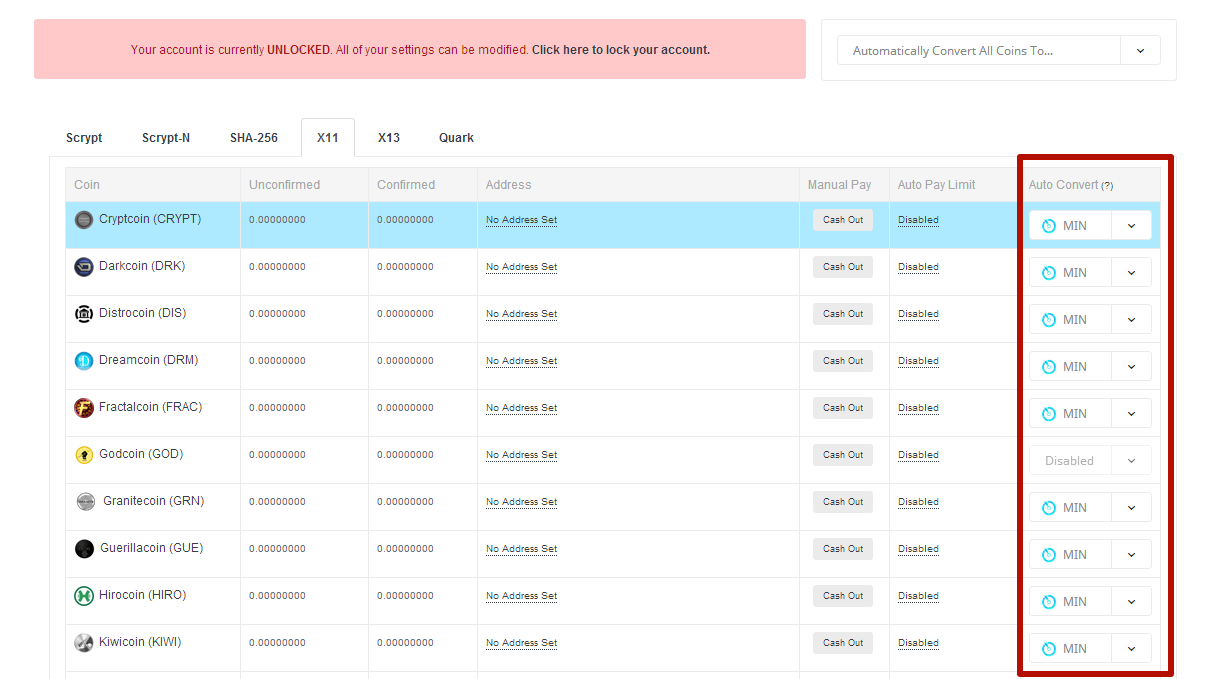
Task: Cash Out Cryptcoin balance
Action: (843, 220)
